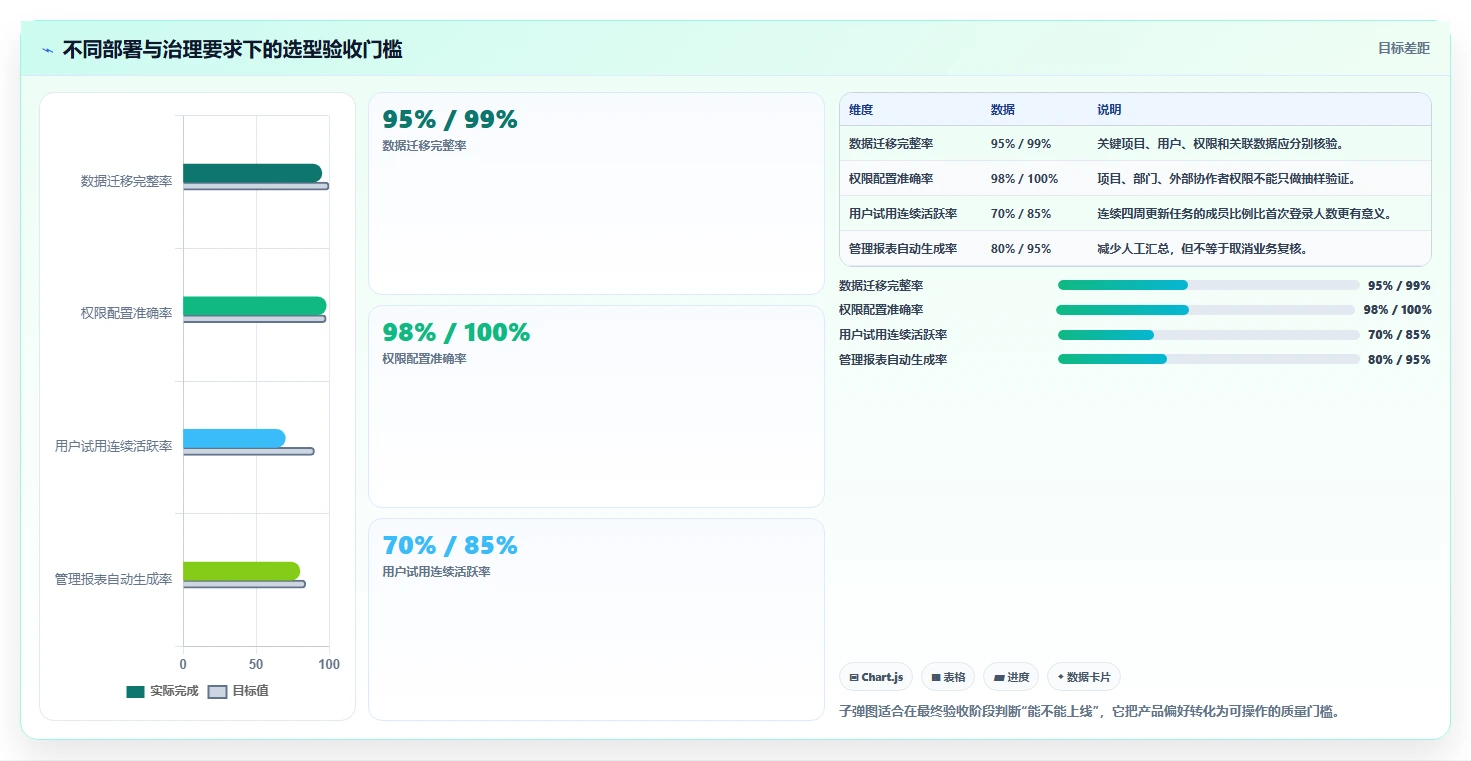Click the 目标差距 label in the header
Image resolution: width=1471 pixels, height=761 pixels.
coord(1404,48)
